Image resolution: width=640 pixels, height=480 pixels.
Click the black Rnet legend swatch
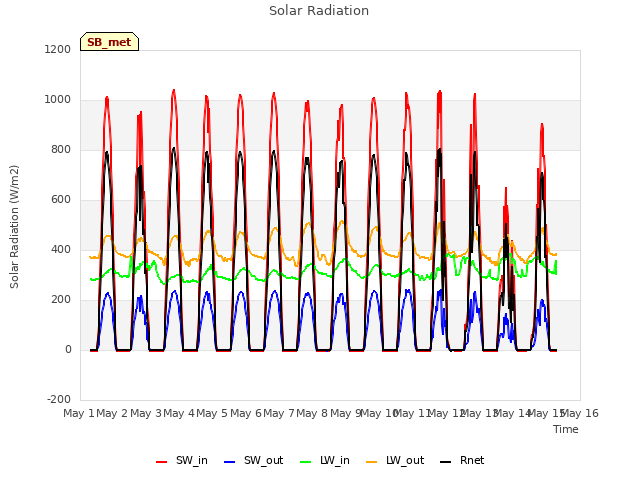click(446, 462)
